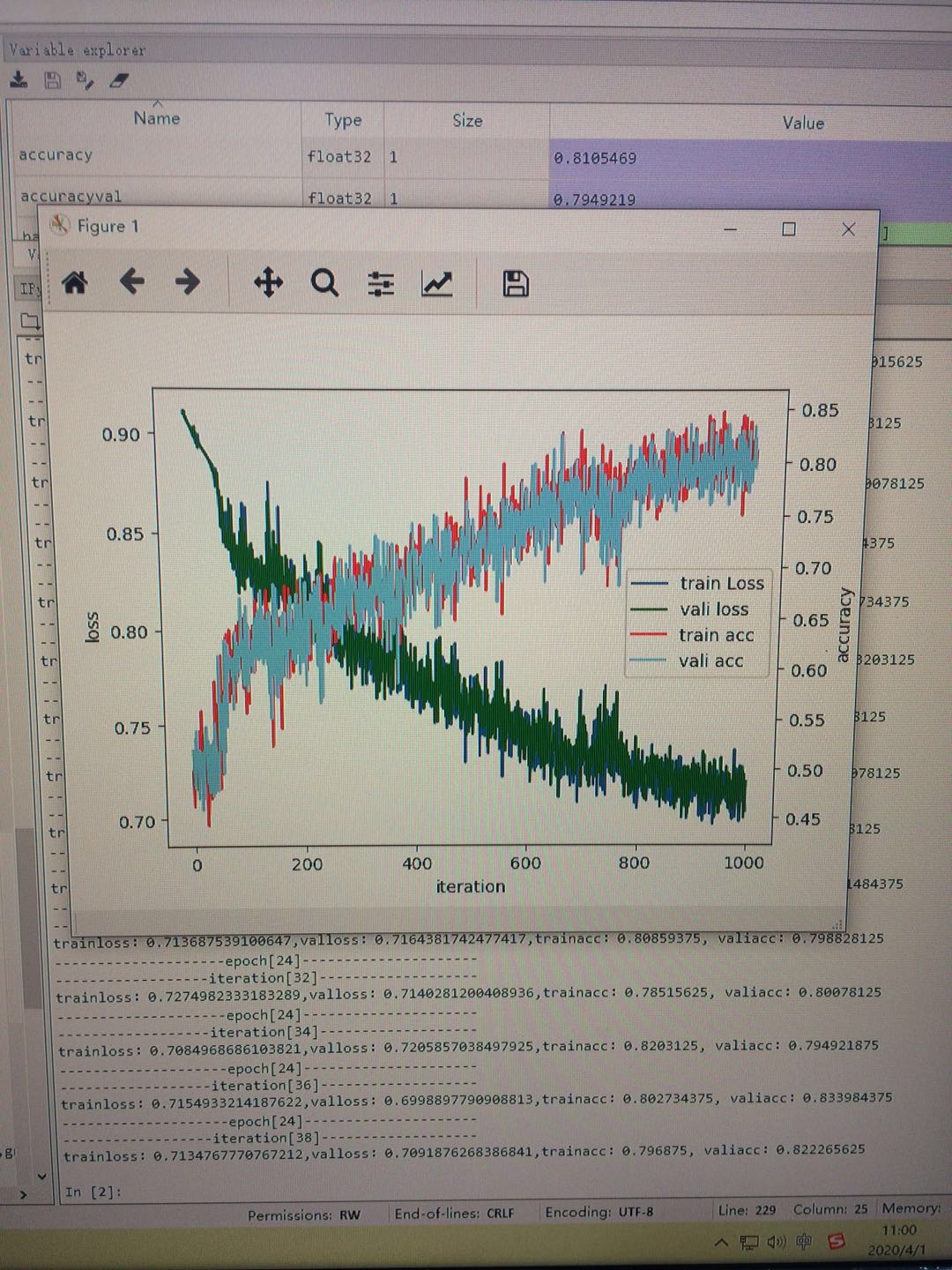Image resolution: width=952 pixels, height=1270 pixels.
Task: Select the zoom-to-rectangle magnifier tool
Action: 324,282
